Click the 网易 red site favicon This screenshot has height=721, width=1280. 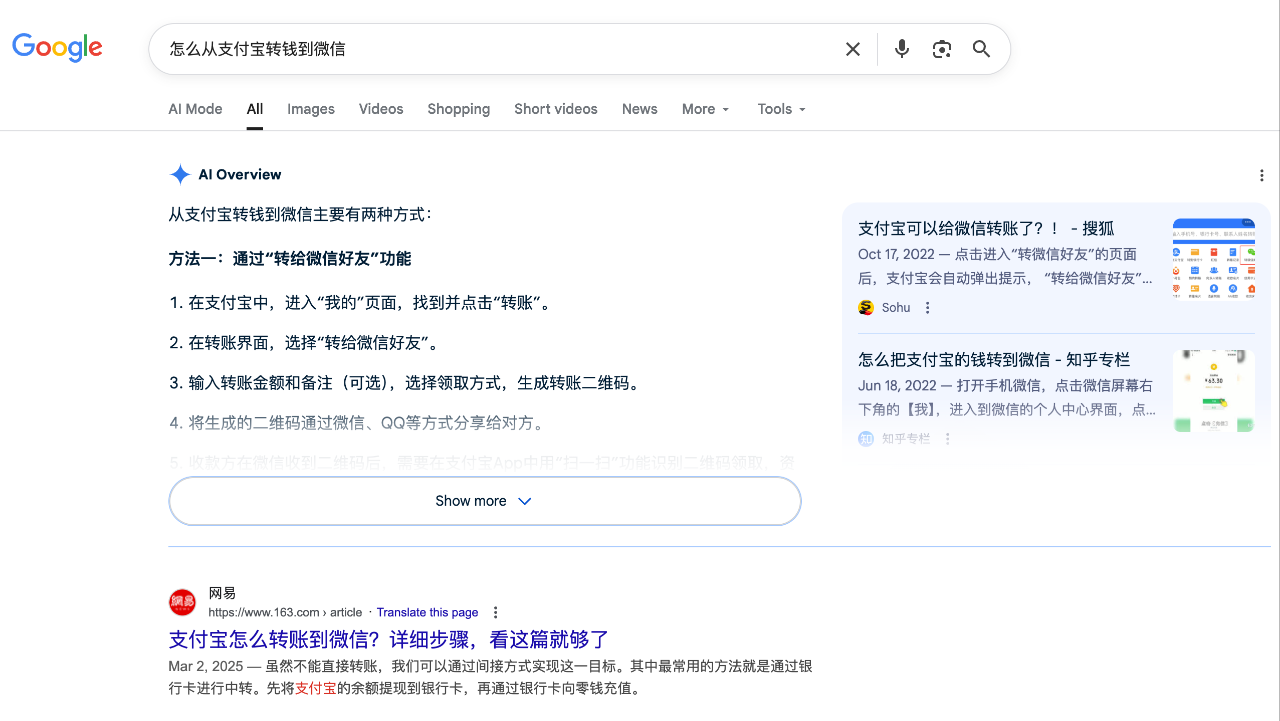(x=183, y=601)
